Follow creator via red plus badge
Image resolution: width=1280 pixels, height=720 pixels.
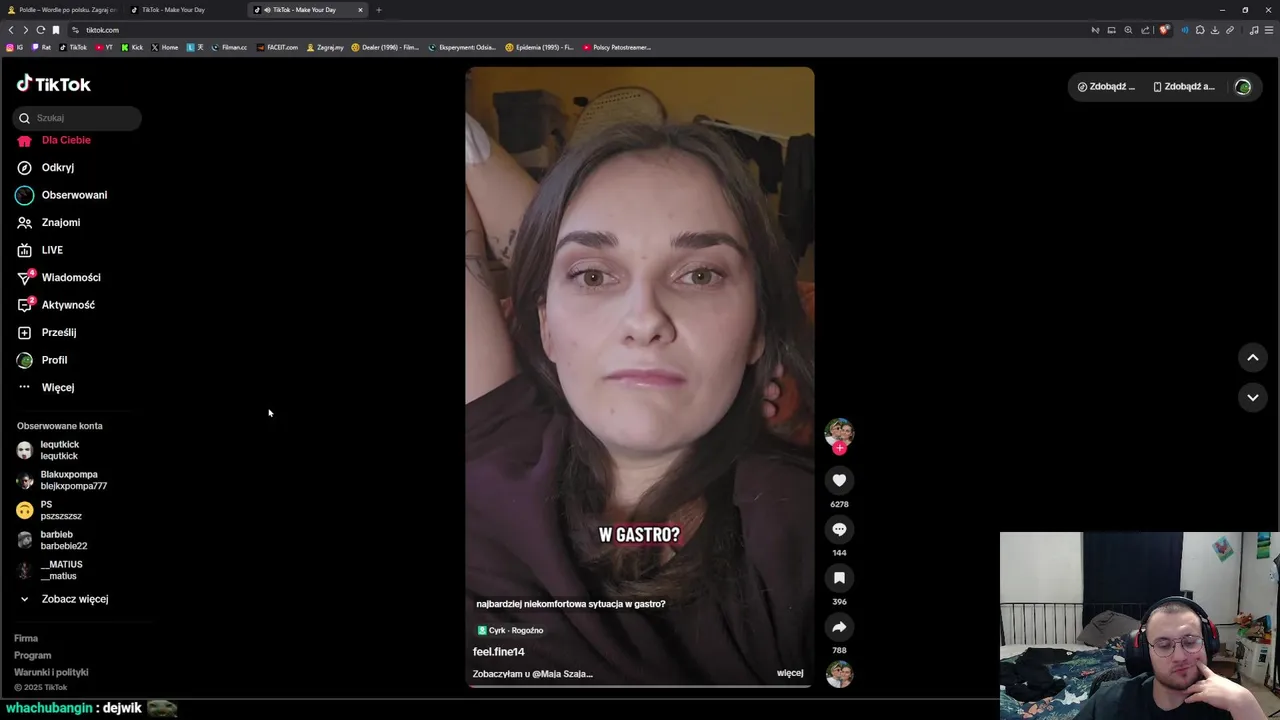839,448
